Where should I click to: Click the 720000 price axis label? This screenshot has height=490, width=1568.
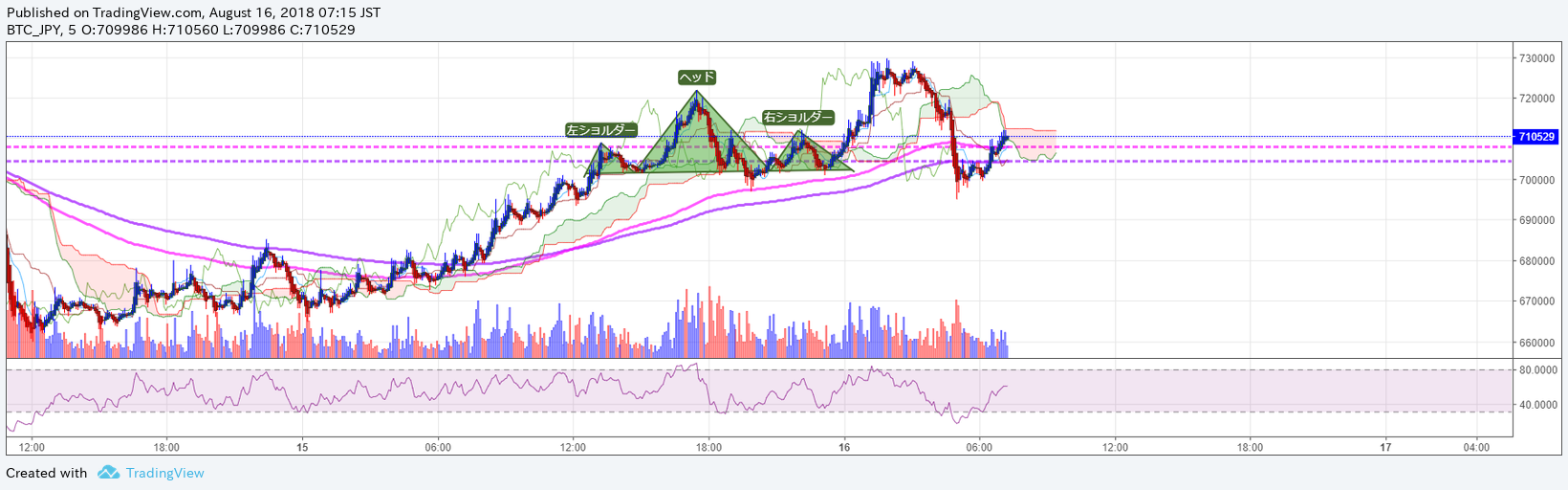point(1536,99)
